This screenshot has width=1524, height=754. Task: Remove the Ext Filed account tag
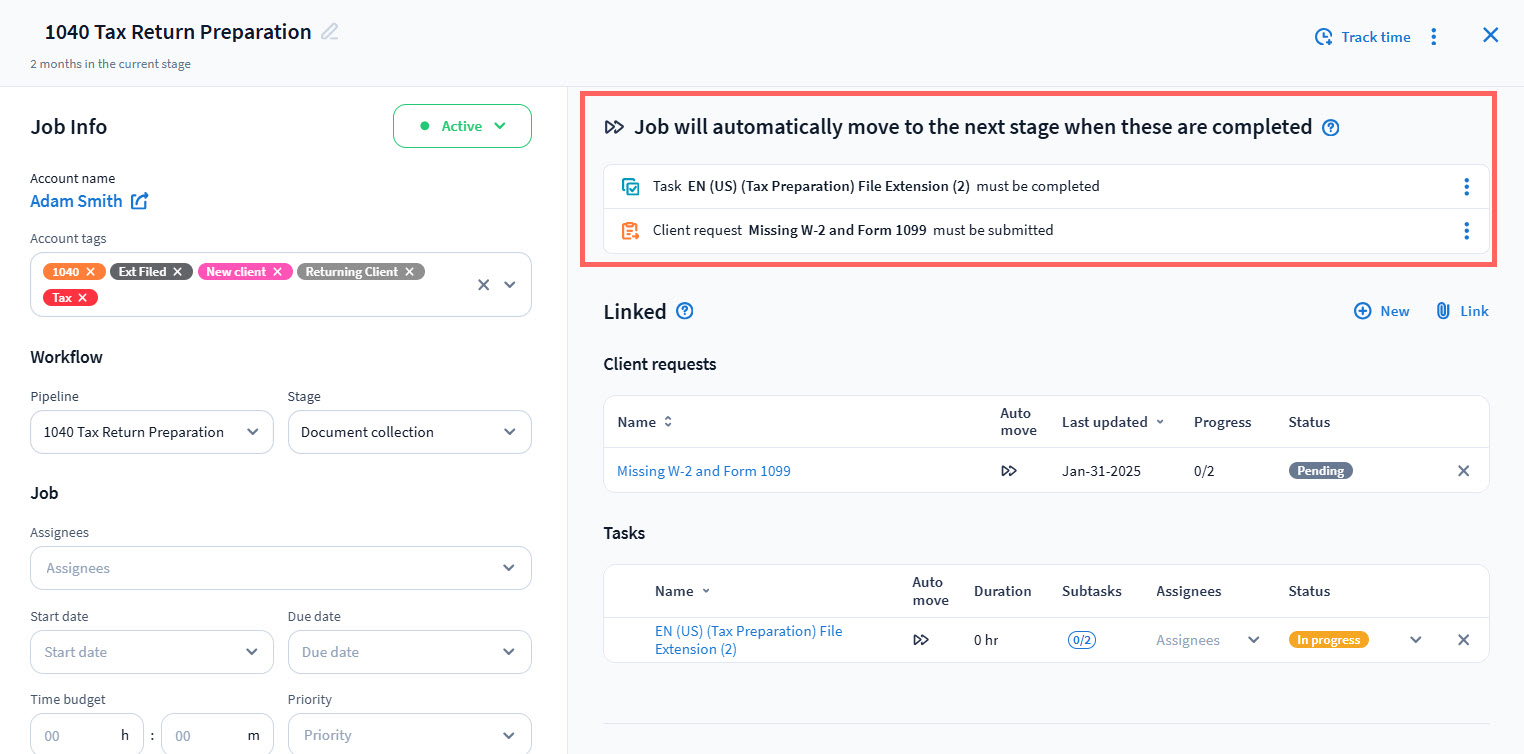(177, 272)
